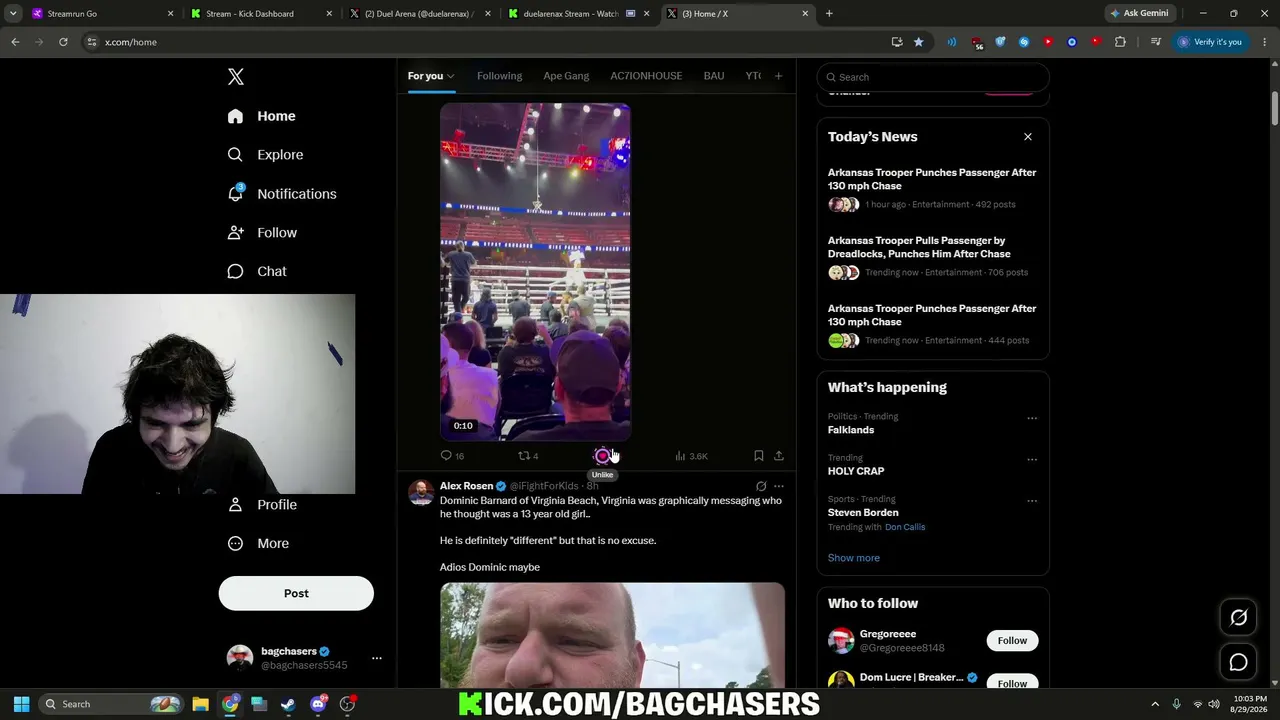Switch to duelarenax Stream browser tab
This screenshot has width=1280, height=720.
[x=580, y=14]
